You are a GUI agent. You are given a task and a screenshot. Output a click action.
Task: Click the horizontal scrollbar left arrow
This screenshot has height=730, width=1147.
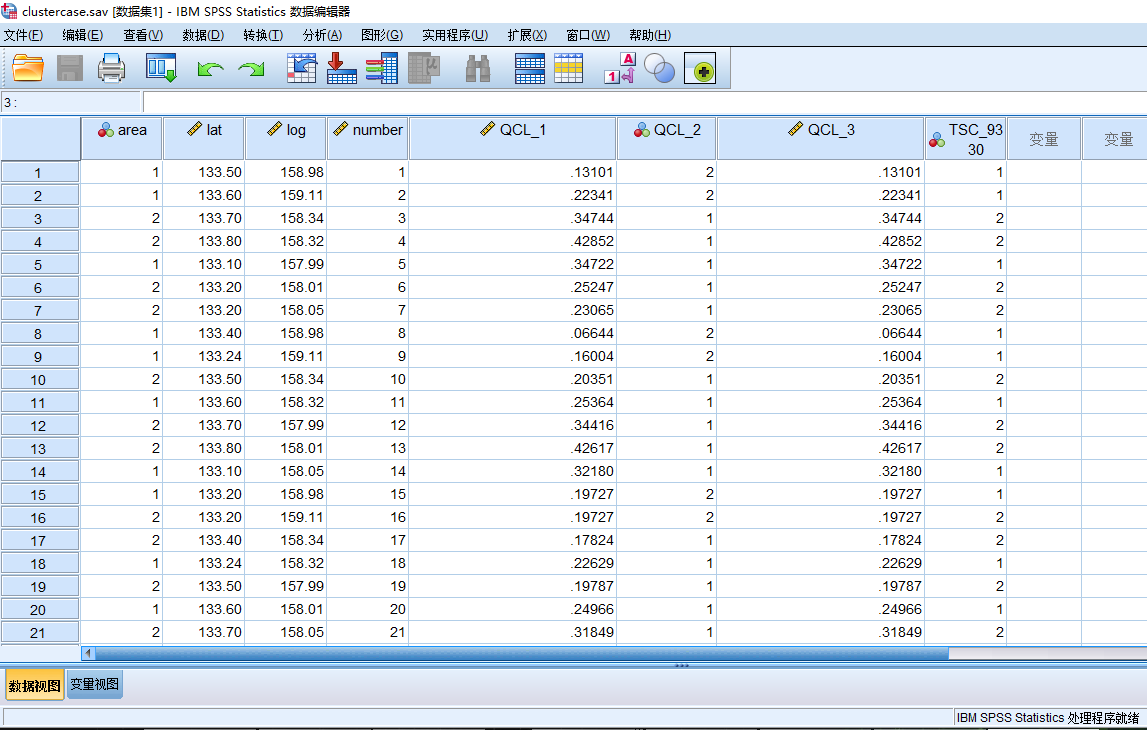coord(88,653)
